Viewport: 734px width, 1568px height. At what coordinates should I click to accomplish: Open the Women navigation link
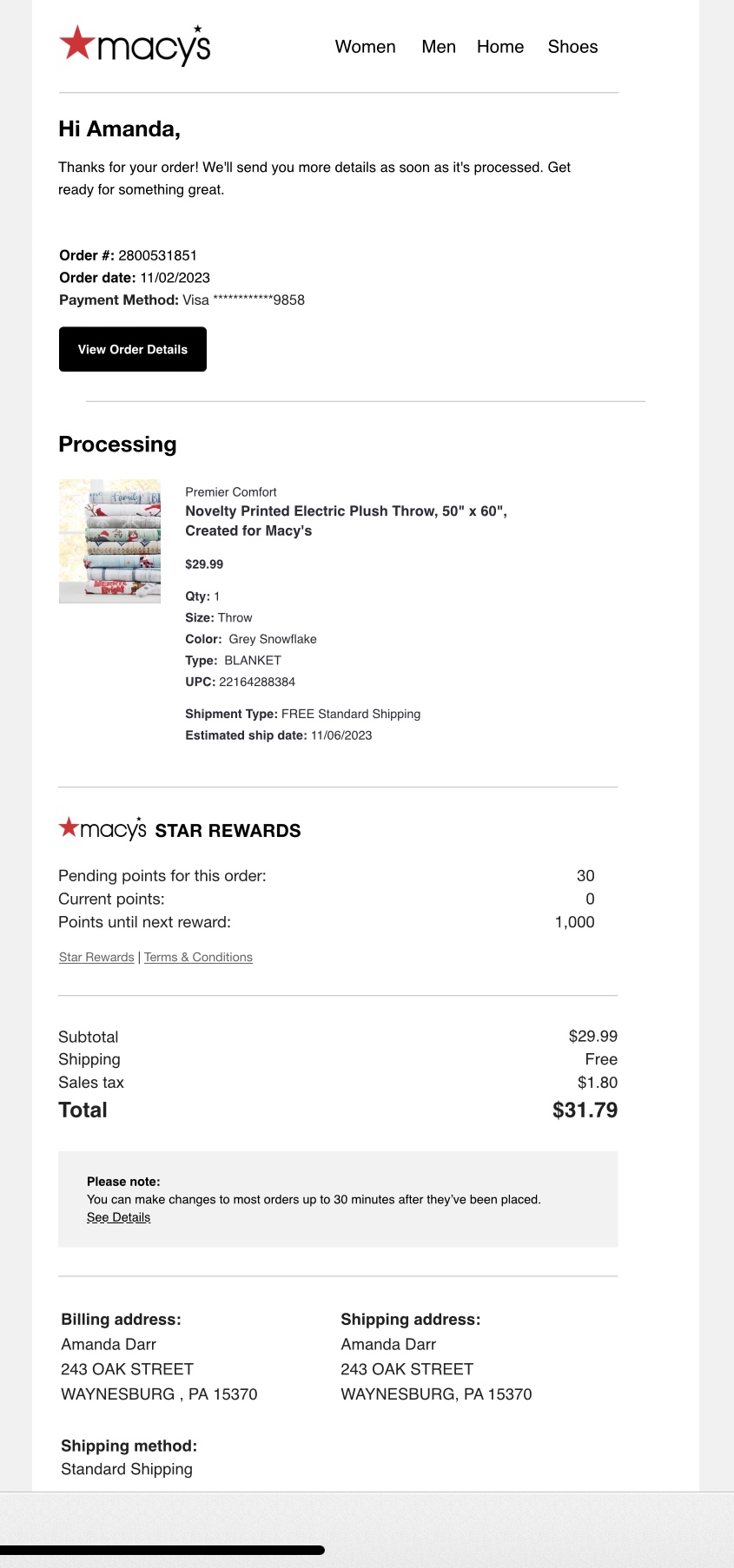click(366, 47)
